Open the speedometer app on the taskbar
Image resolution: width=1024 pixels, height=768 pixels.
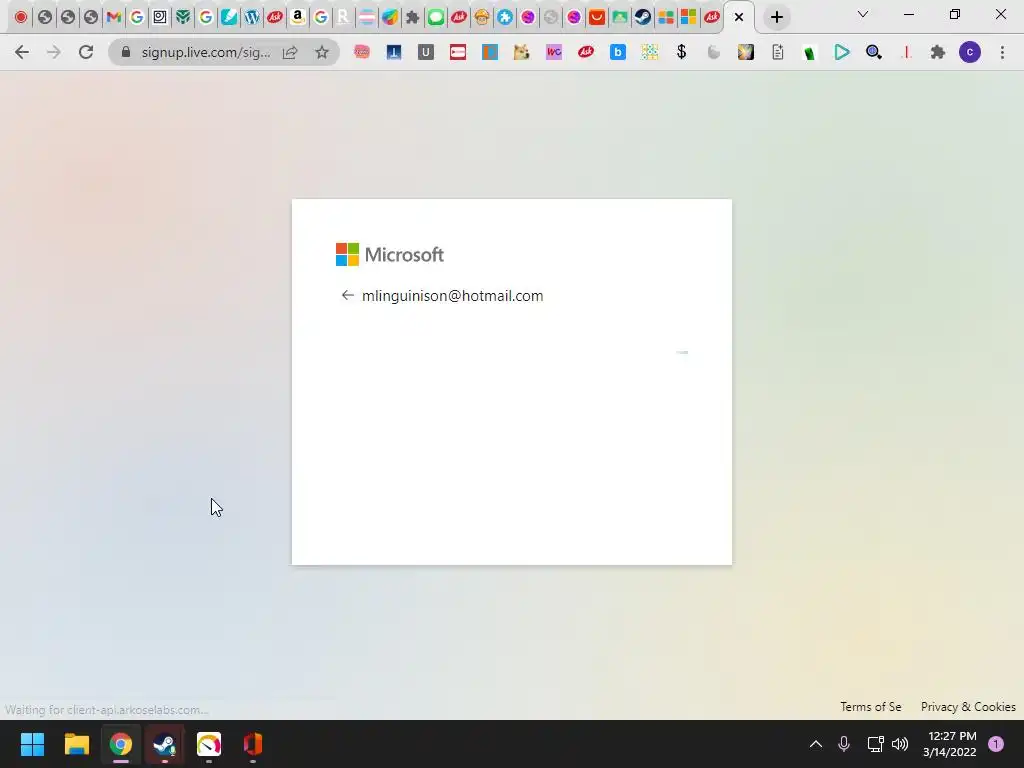point(209,744)
